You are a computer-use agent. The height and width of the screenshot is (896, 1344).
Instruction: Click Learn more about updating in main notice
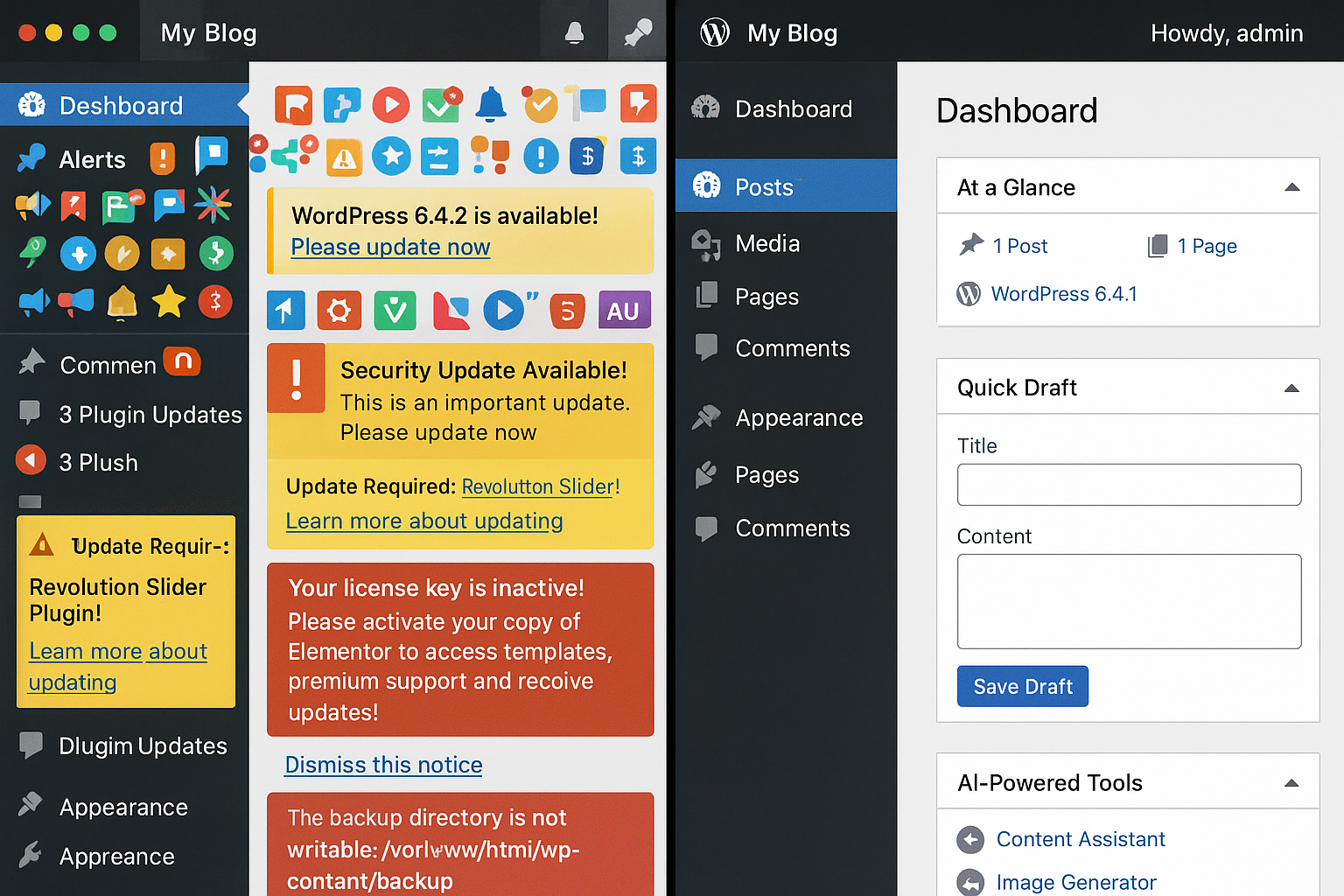pyautogui.click(x=424, y=521)
